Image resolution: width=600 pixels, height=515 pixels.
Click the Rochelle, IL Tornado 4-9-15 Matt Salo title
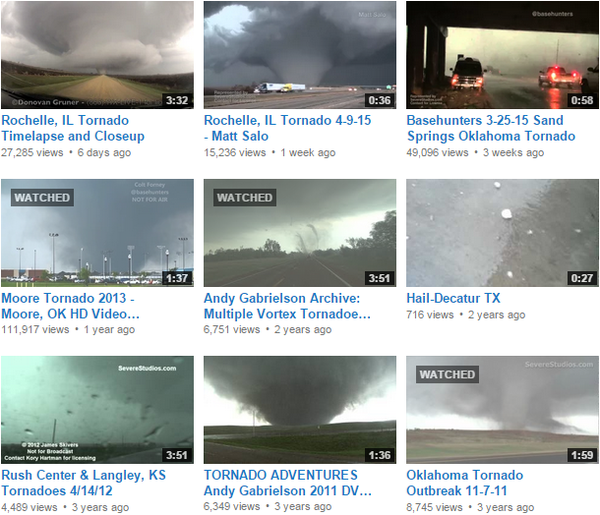point(287,128)
